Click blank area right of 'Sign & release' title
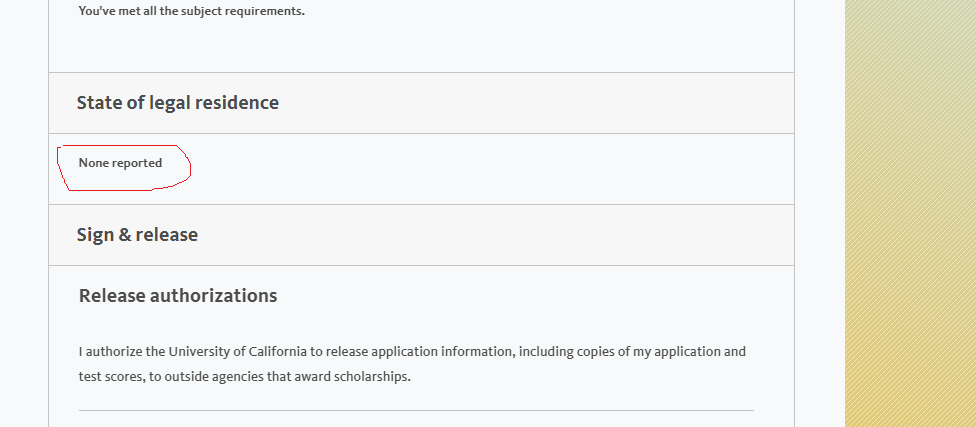 tap(500, 235)
